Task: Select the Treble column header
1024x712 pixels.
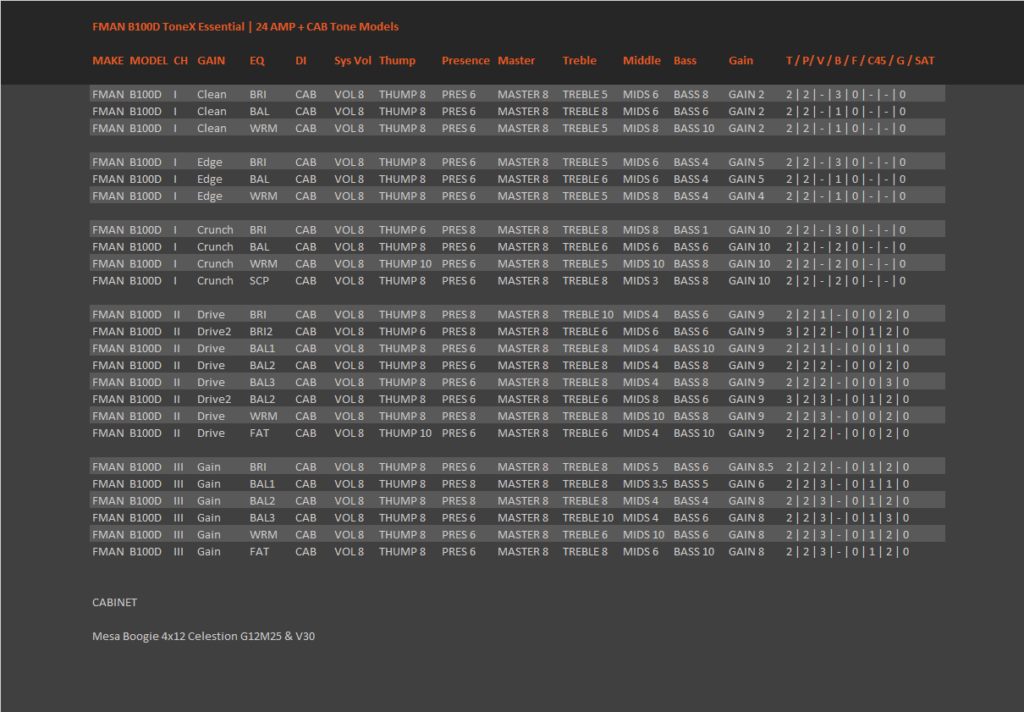Action: click(579, 61)
